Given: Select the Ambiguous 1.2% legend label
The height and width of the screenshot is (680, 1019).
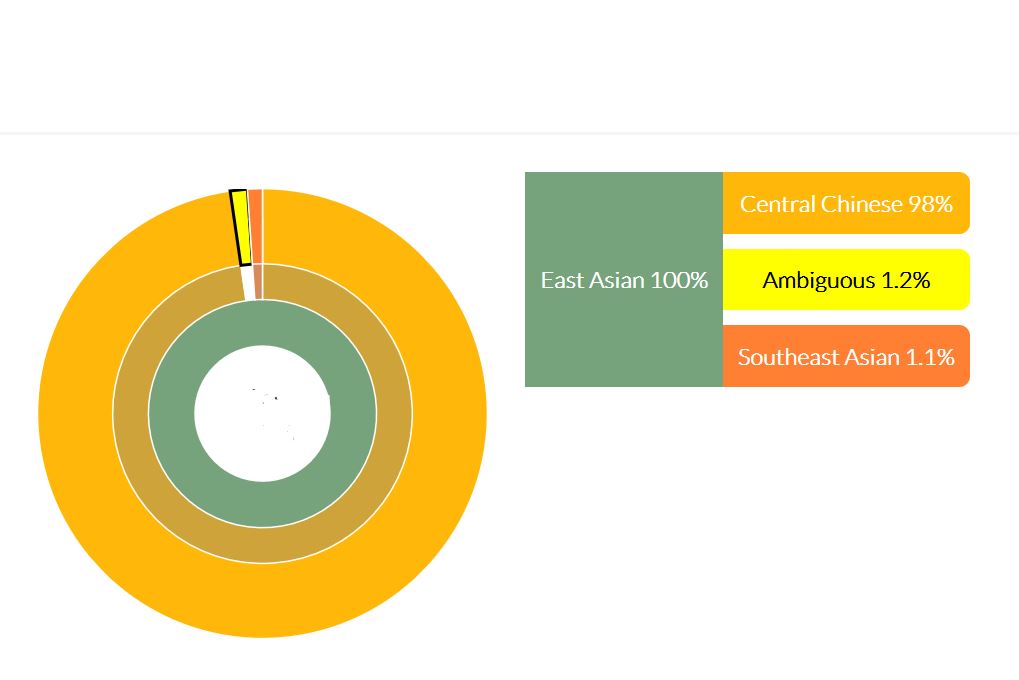Looking at the screenshot, I should click(846, 280).
